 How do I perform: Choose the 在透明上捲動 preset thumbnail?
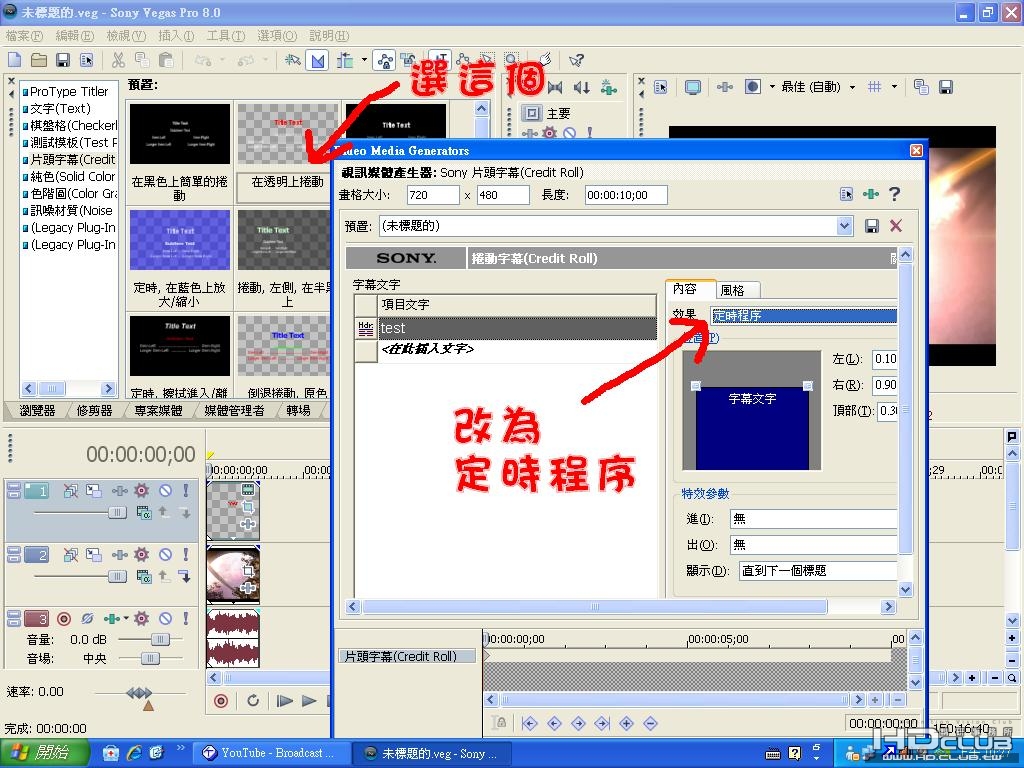287,134
